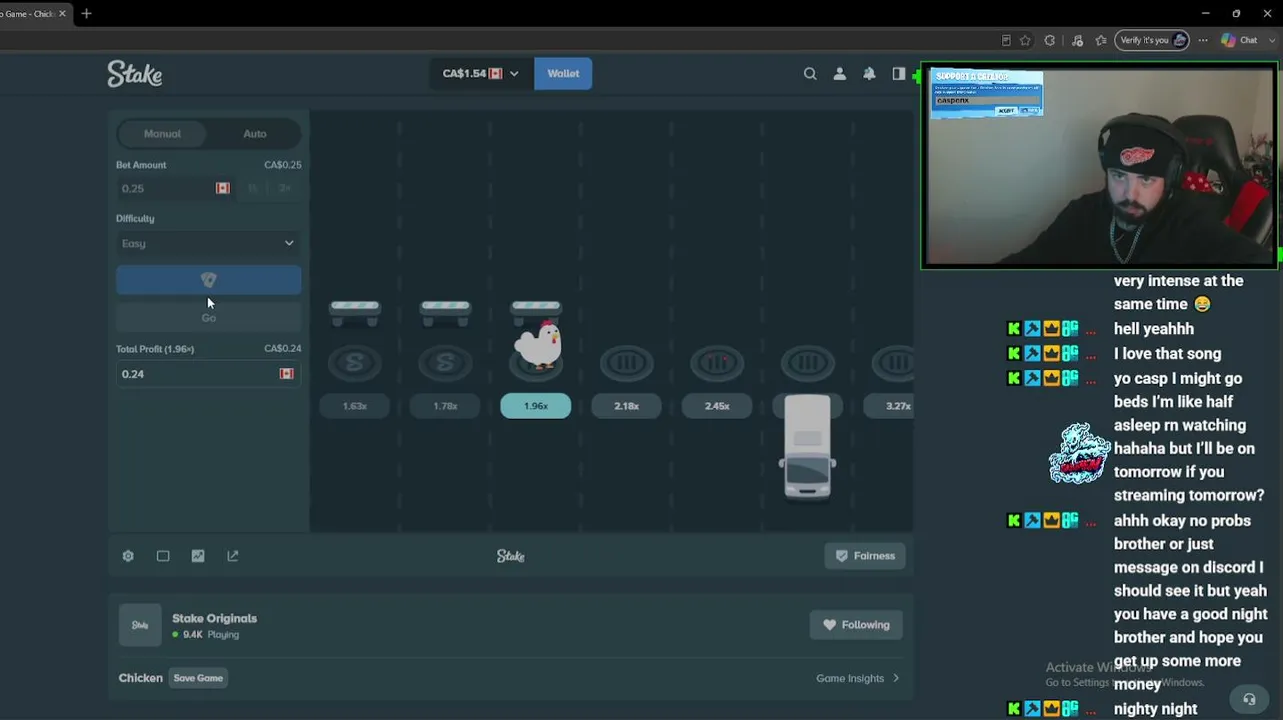Open the Fairness dialog

coord(865,556)
